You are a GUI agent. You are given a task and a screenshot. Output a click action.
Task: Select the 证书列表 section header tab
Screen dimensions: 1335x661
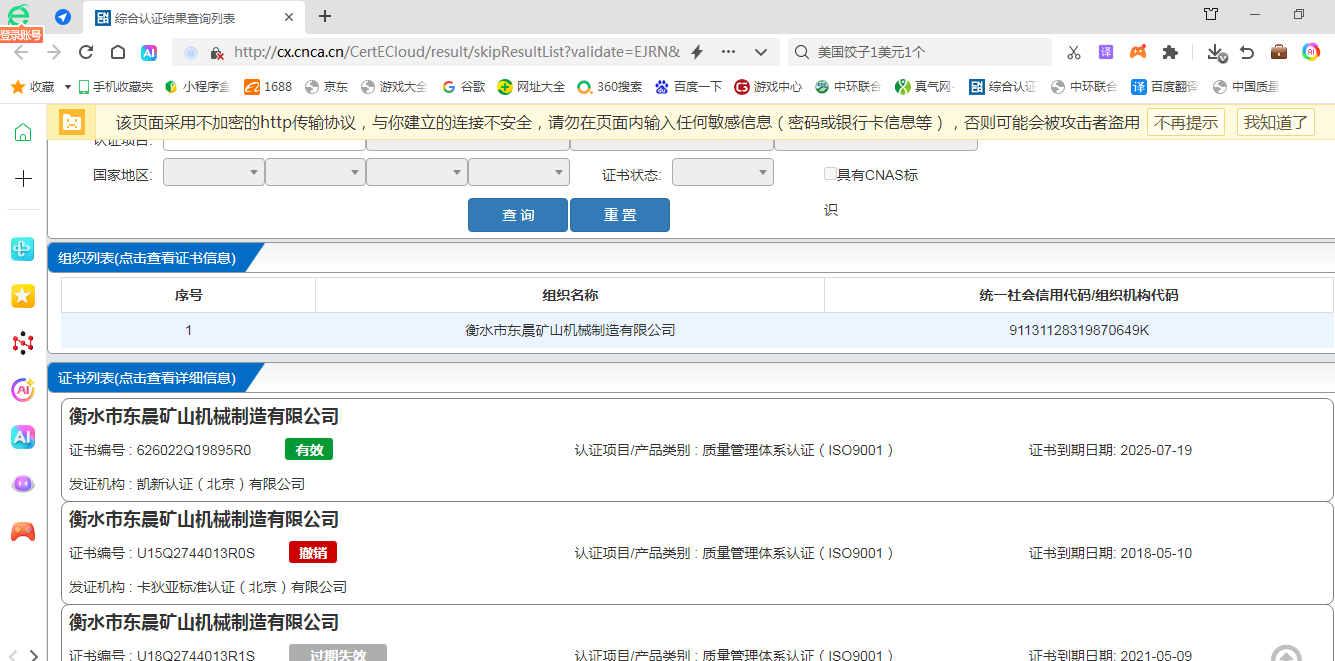[148, 378]
